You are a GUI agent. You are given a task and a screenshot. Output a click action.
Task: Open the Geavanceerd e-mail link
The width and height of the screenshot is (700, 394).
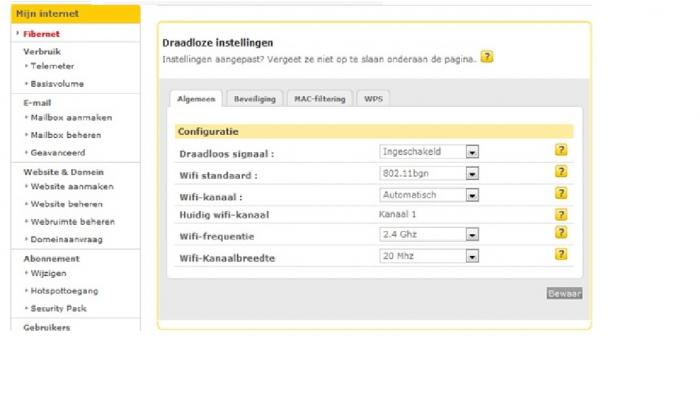pyautogui.click(x=58, y=153)
